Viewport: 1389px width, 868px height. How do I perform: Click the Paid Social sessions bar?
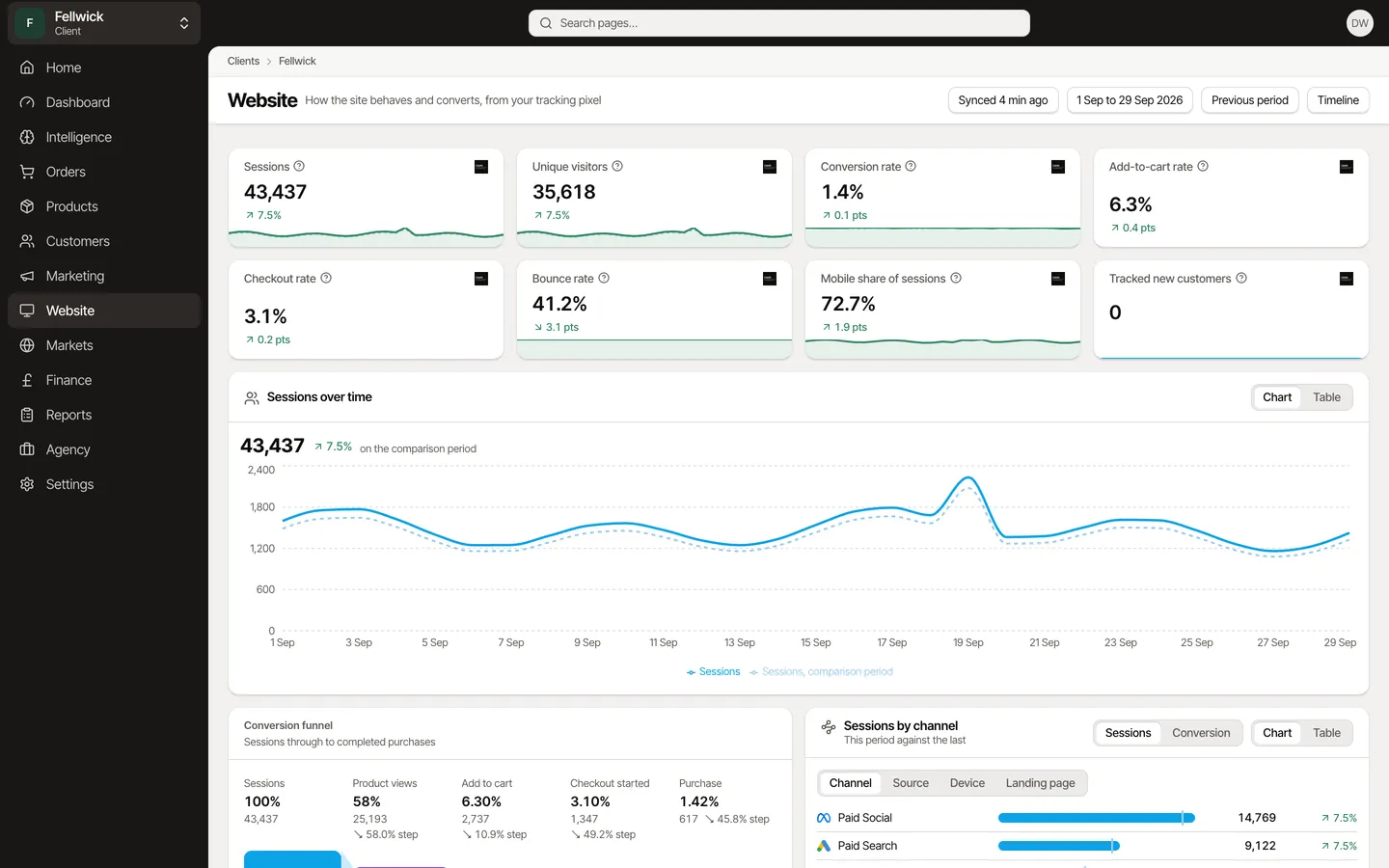[1097, 818]
